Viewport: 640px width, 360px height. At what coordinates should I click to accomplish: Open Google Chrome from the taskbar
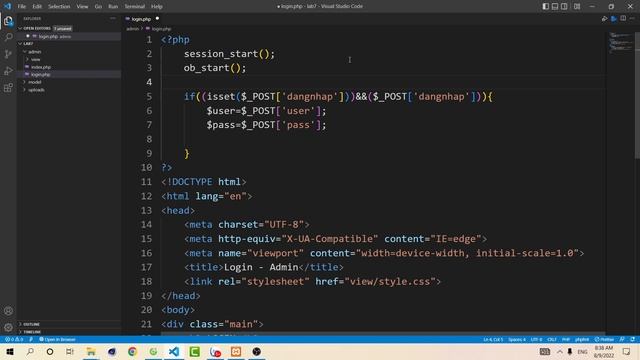[x=132, y=351]
